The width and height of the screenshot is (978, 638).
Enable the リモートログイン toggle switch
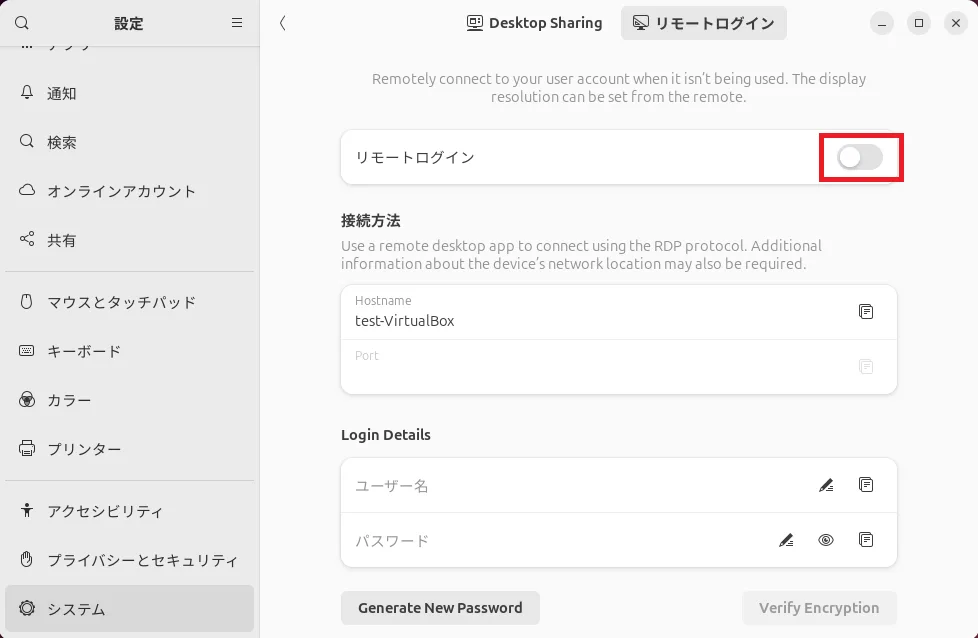click(x=860, y=157)
